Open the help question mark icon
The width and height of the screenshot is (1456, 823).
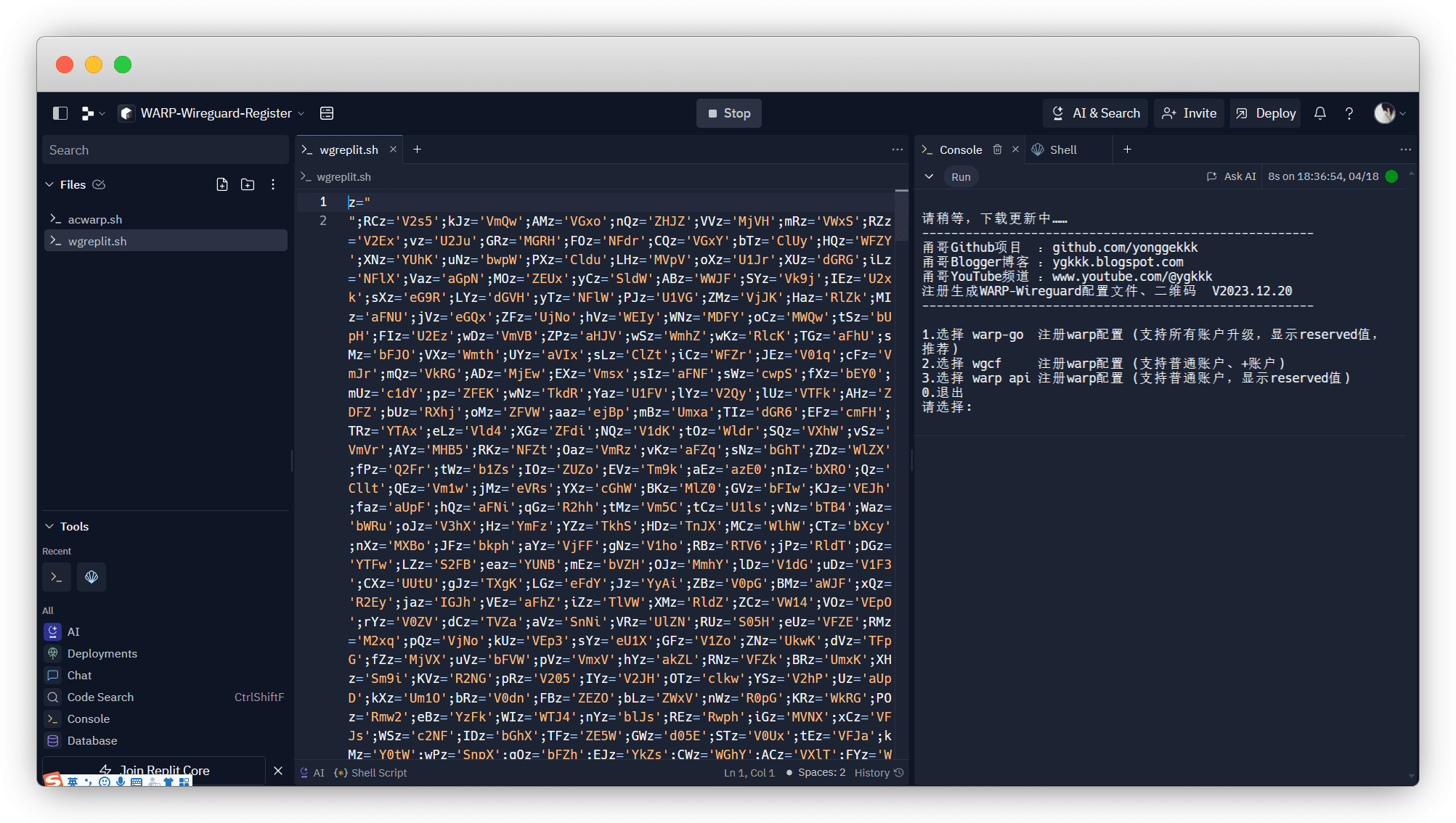click(1349, 113)
